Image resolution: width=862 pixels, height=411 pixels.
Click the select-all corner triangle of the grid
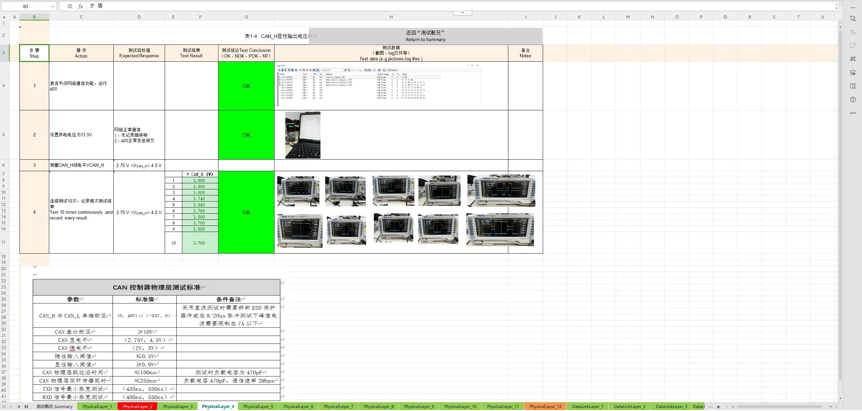pos(5,17)
